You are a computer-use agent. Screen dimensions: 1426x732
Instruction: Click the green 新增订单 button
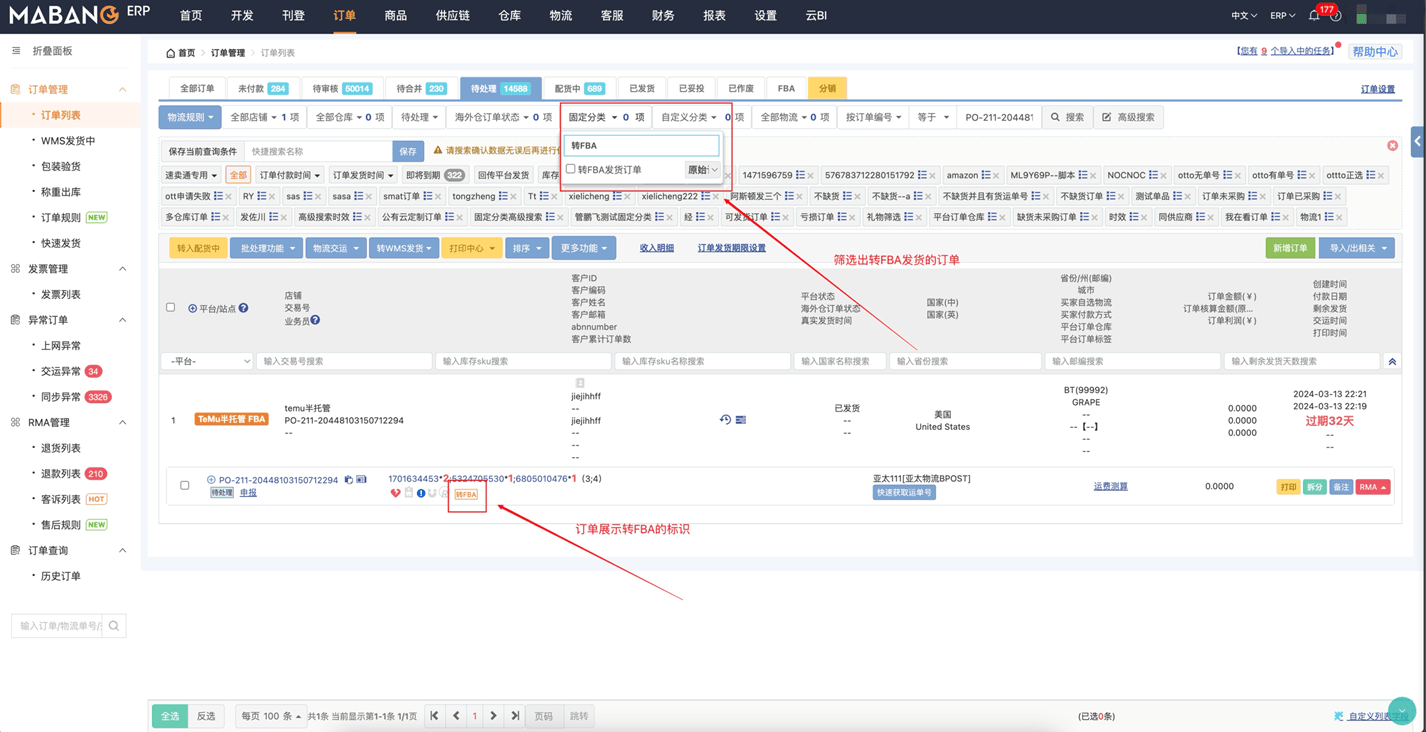coord(1290,248)
